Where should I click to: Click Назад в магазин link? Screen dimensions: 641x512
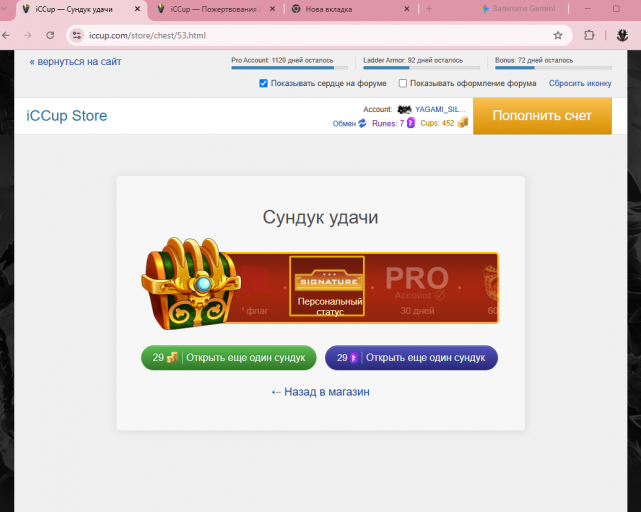click(x=320, y=392)
